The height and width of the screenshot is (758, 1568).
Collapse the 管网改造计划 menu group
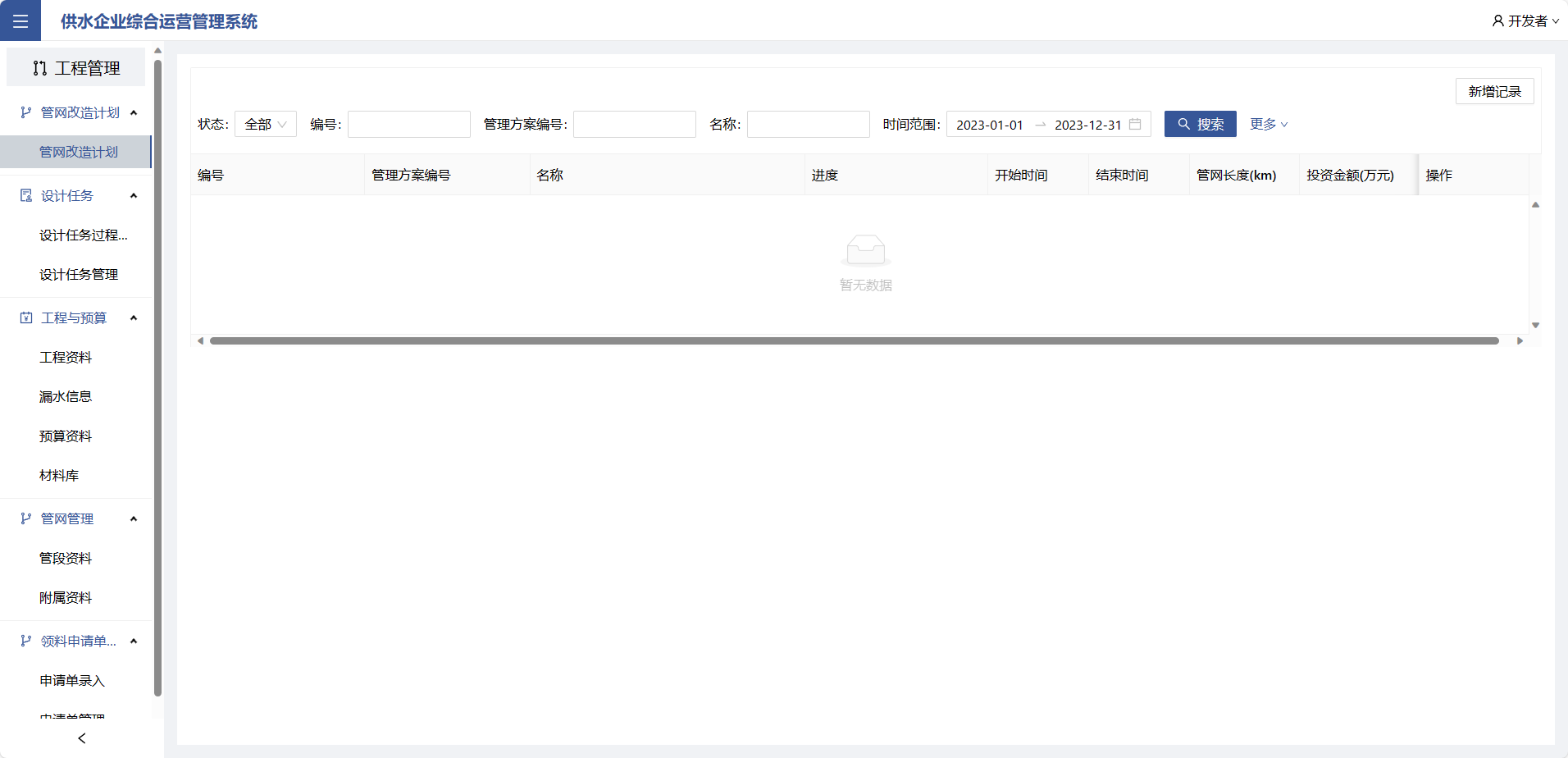pos(134,112)
